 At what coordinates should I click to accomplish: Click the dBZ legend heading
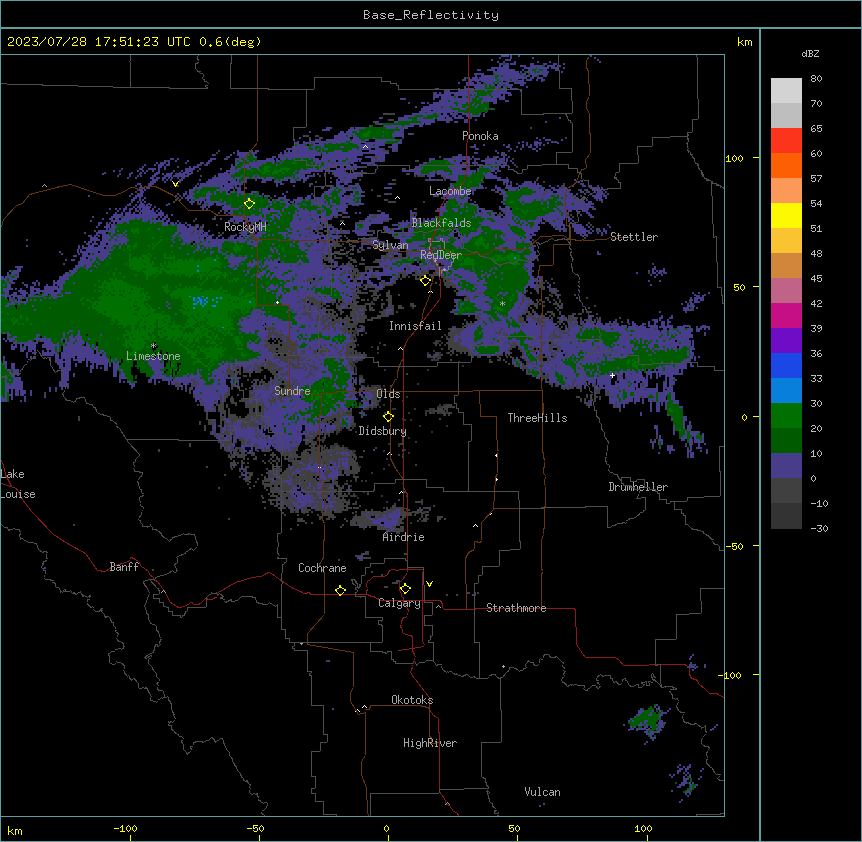click(x=810, y=54)
